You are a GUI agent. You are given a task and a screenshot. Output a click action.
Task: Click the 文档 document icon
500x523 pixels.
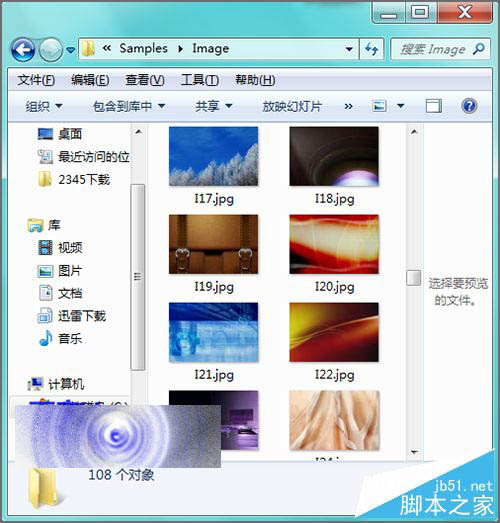[46, 293]
